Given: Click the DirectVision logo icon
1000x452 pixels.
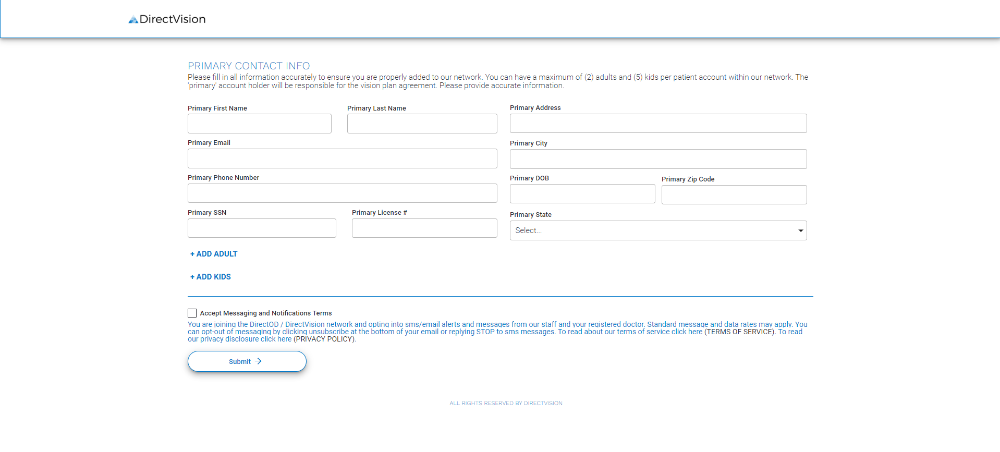Looking at the screenshot, I should point(133,20).
